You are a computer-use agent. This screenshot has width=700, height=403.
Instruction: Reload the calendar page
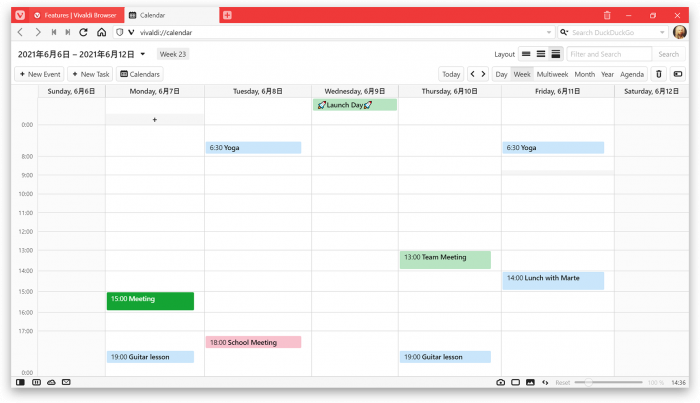point(83,32)
